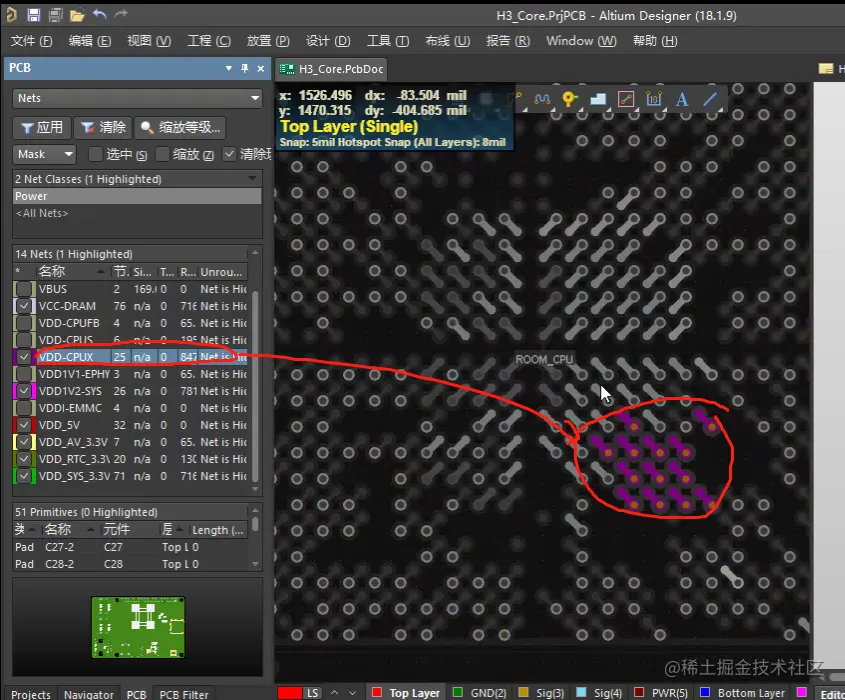Click the Redo arrow icon

(x=121, y=15)
